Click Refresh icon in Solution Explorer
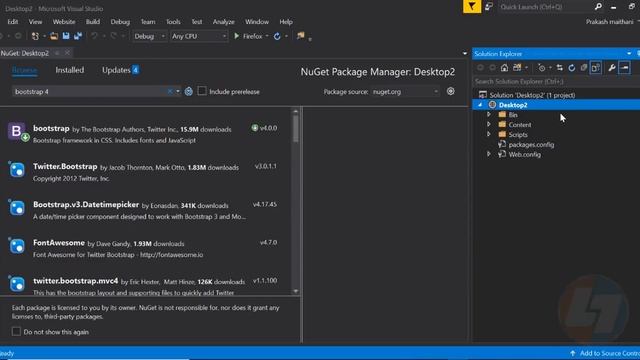This screenshot has width=640, height=360. click(x=572, y=68)
